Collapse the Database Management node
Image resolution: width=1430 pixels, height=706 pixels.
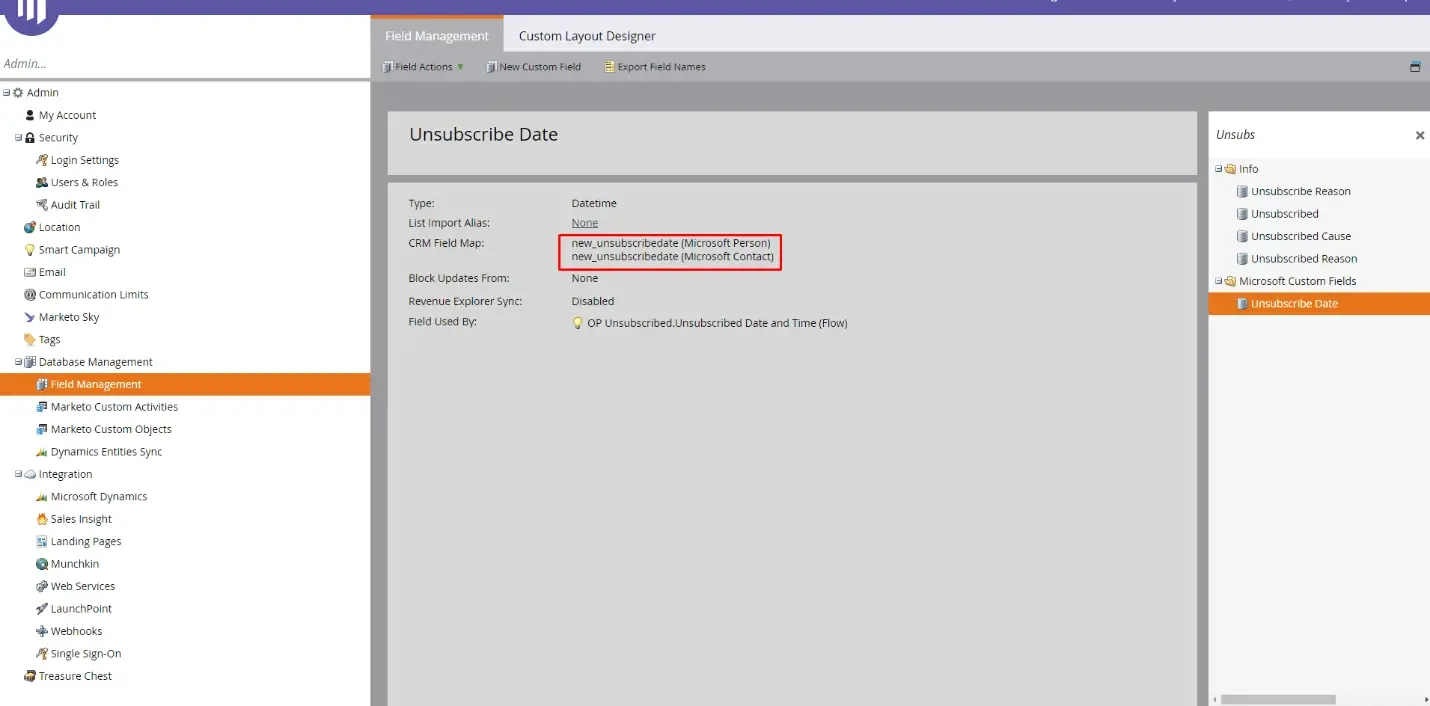click(x=18, y=362)
